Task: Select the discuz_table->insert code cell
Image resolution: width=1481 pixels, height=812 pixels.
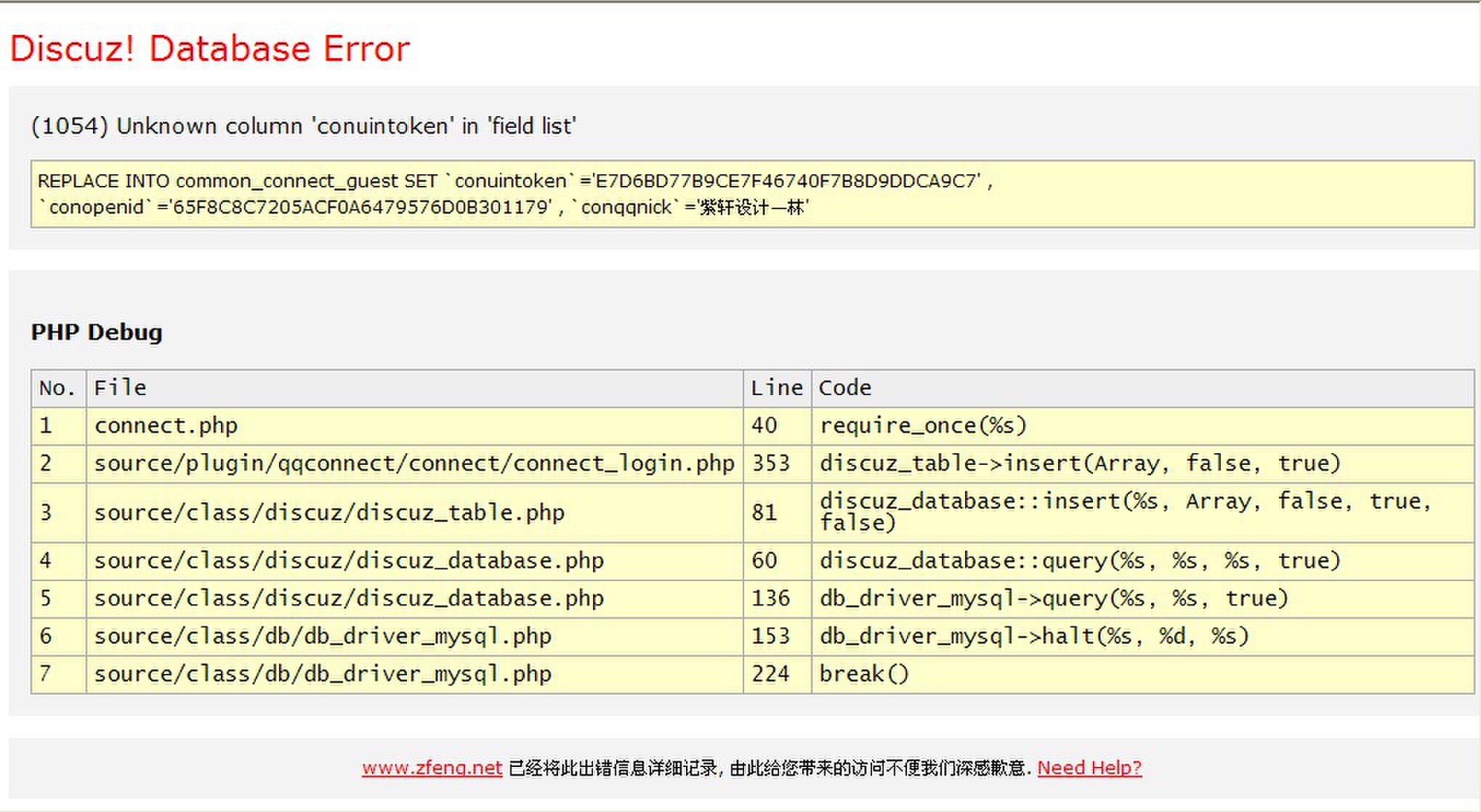Action: [x=1143, y=464]
